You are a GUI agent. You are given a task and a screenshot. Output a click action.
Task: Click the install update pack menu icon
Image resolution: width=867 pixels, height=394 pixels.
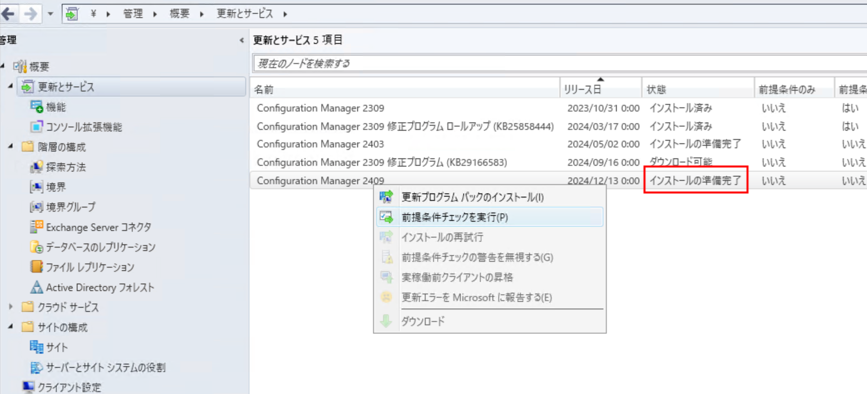pyautogui.click(x=386, y=197)
